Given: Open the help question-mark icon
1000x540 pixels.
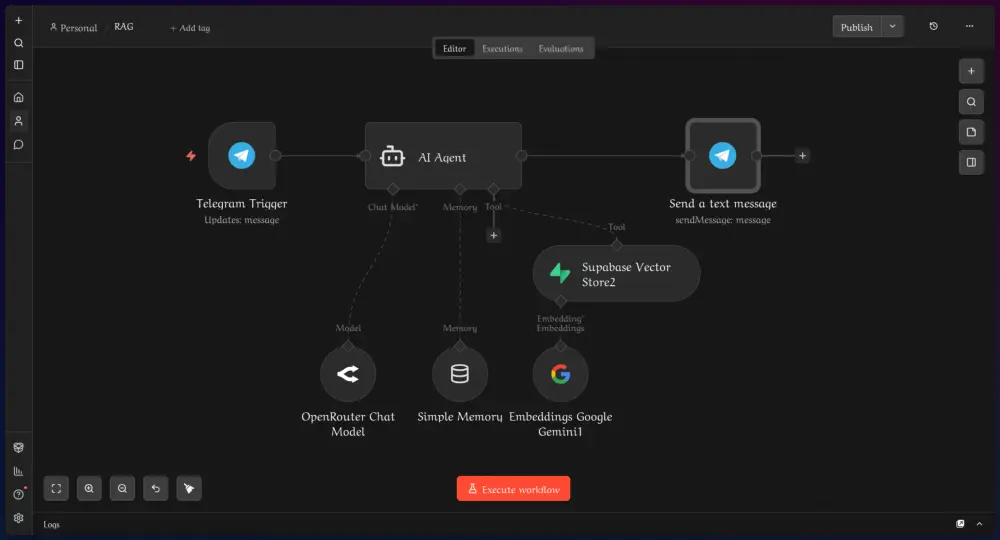Looking at the screenshot, I should [18, 495].
